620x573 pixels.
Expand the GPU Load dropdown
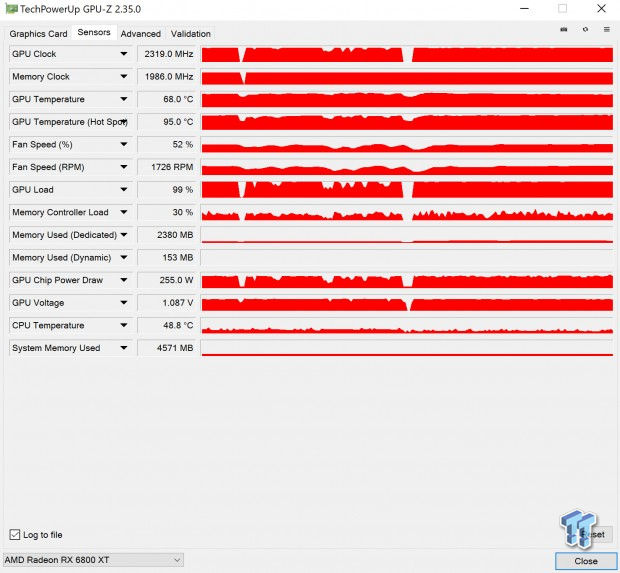[124, 189]
